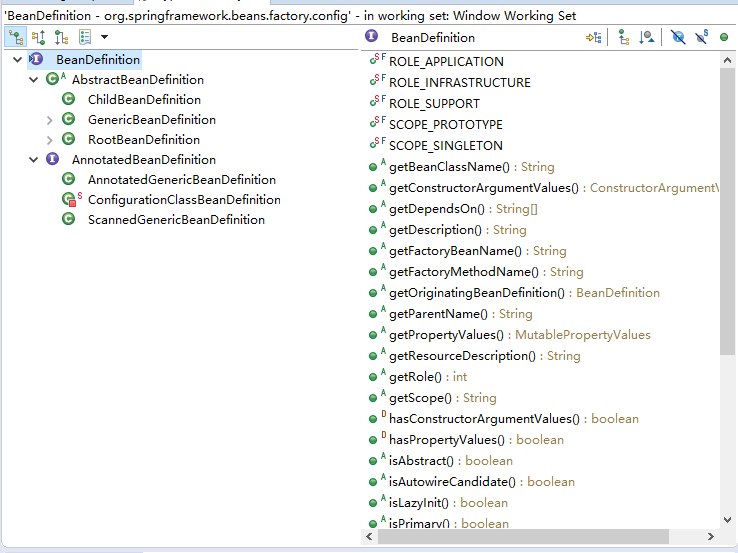Select ChildBeanDefinition in the tree
Image resolution: width=738 pixels, height=553 pixels.
[144, 100]
